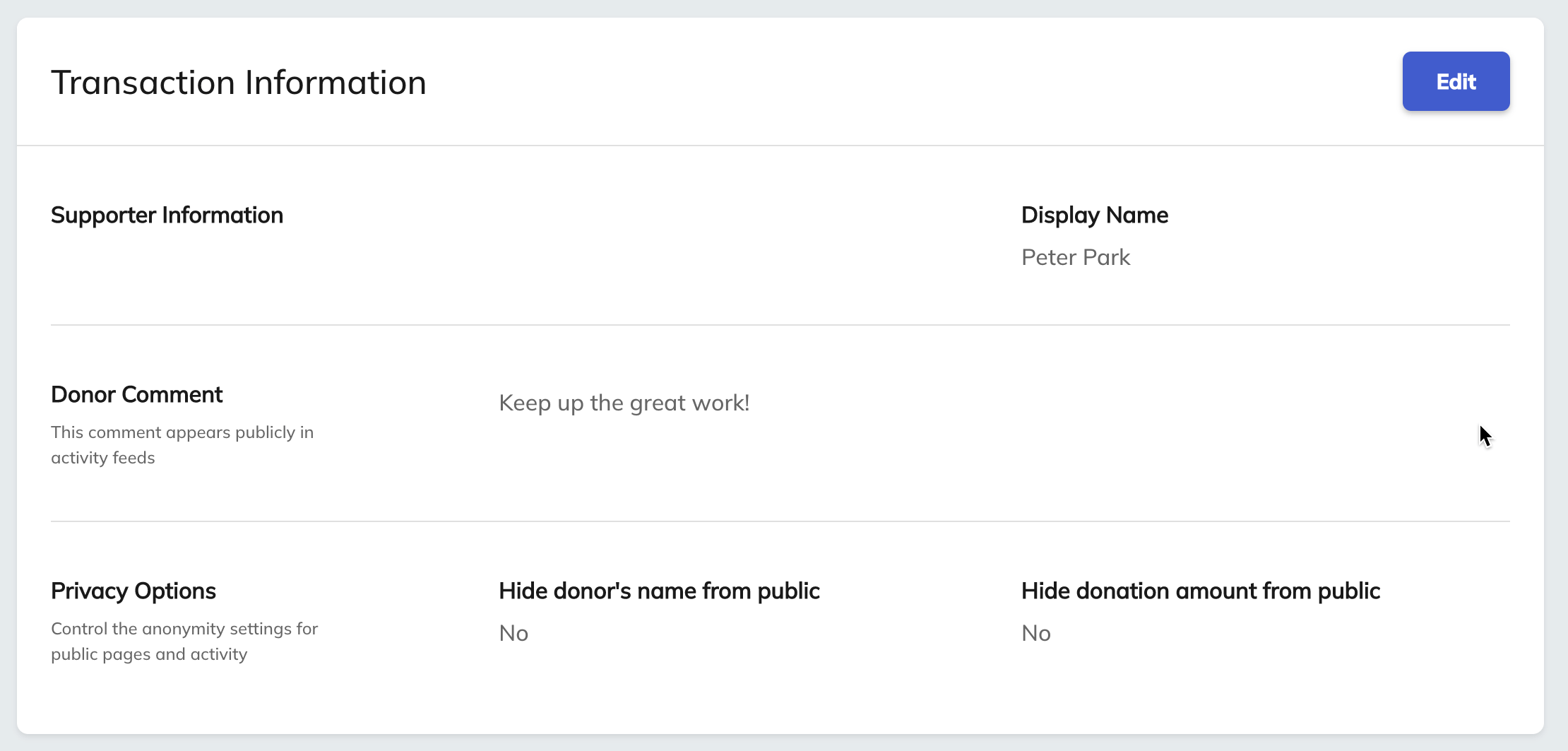The width and height of the screenshot is (1568, 751).
Task: Click the Privacy Options section label
Action: [x=133, y=591]
